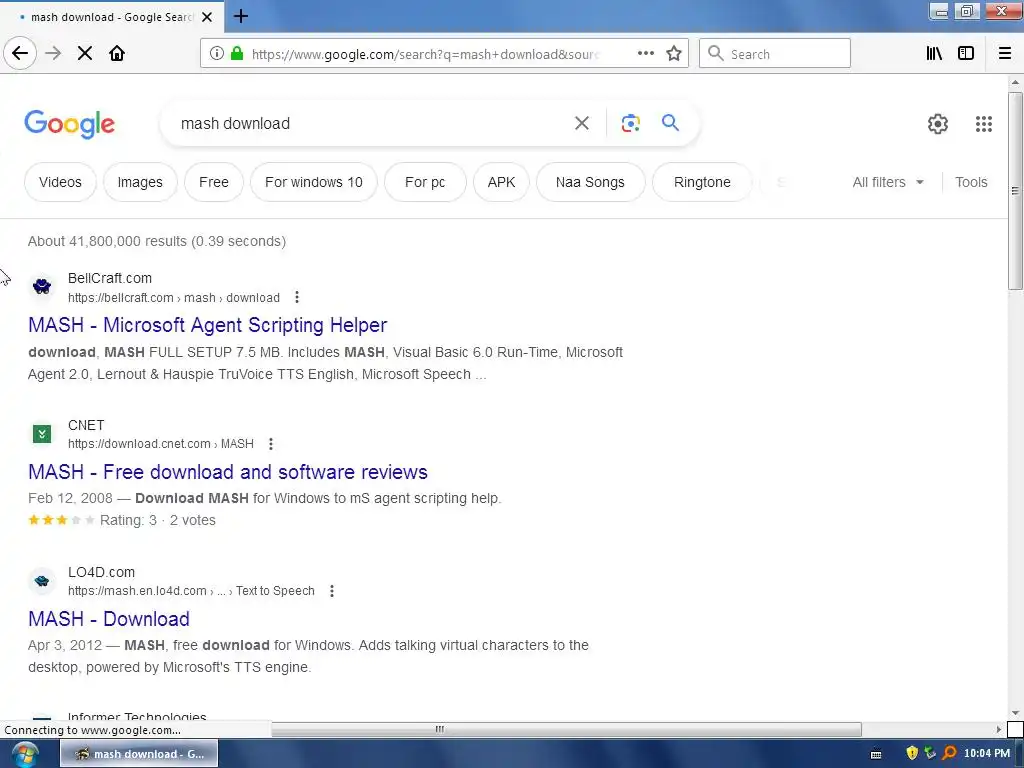This screenshot has width=1024, height=768.
Task: Click the 'Rating: 3 · 2 votes' text
Action: click(x=157, y=520)
